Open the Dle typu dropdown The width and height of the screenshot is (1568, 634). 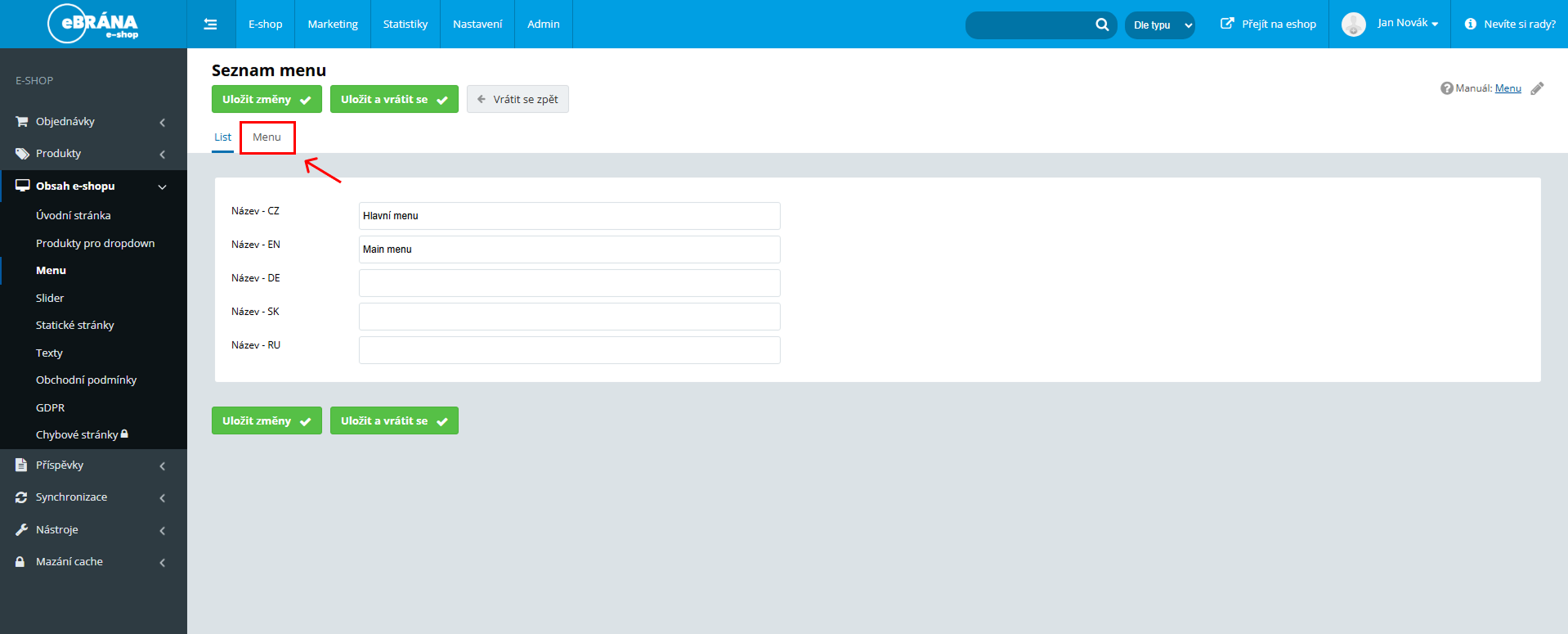[1159, 25]
